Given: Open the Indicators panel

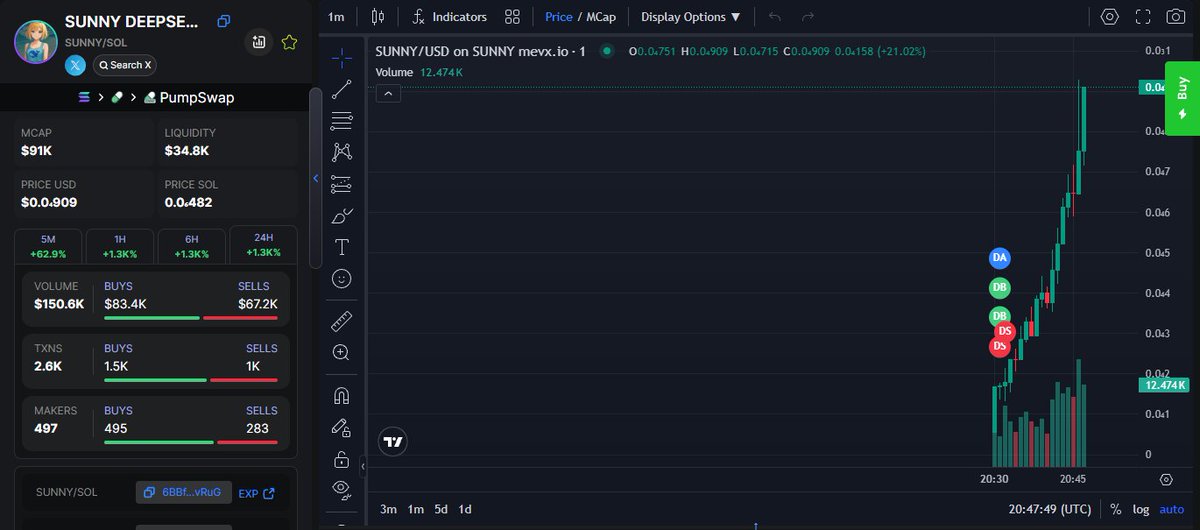Looking at the screenshot, I should tap(449, 17).
